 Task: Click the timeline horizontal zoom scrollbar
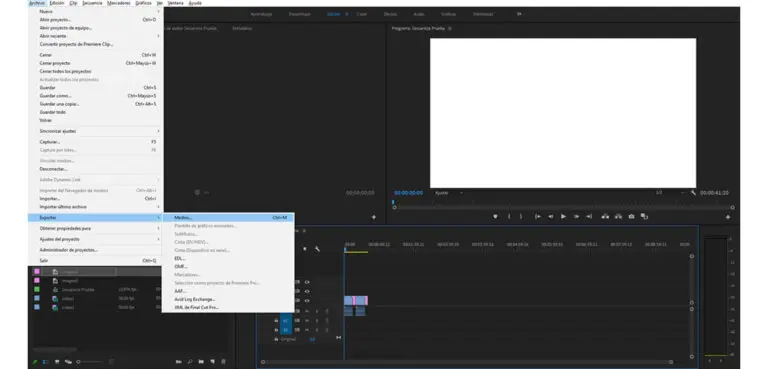click(467, 362)
